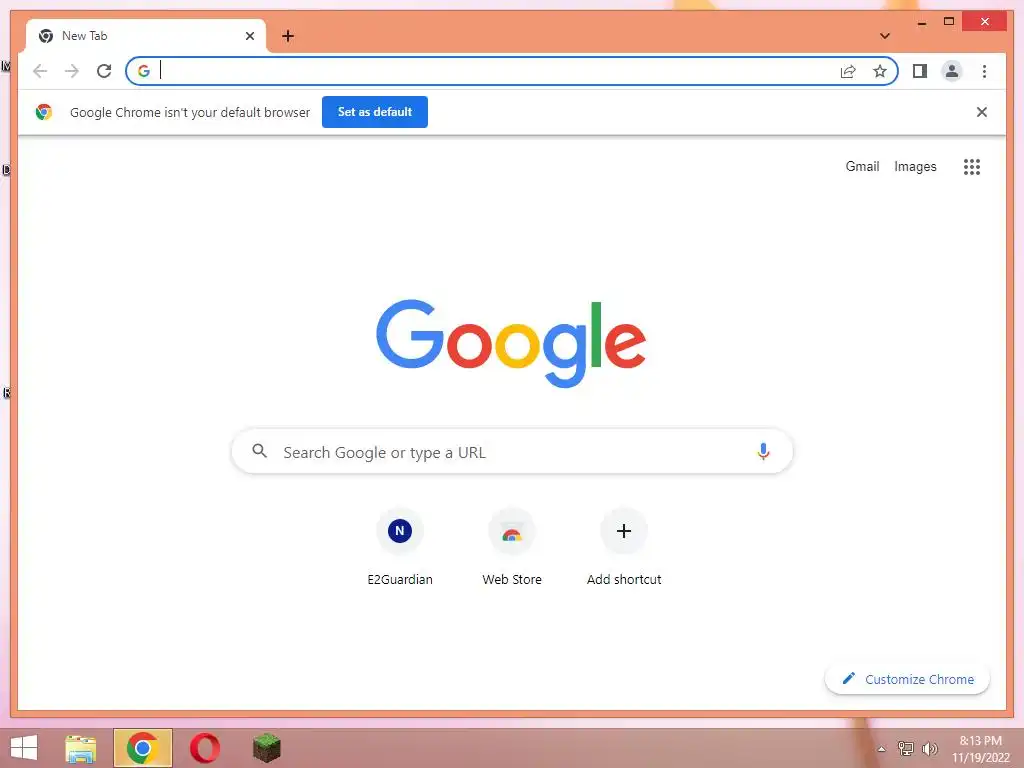Reload the page with refresh icon
This screenshot has height=768, width=1024.
coord(104,71)
